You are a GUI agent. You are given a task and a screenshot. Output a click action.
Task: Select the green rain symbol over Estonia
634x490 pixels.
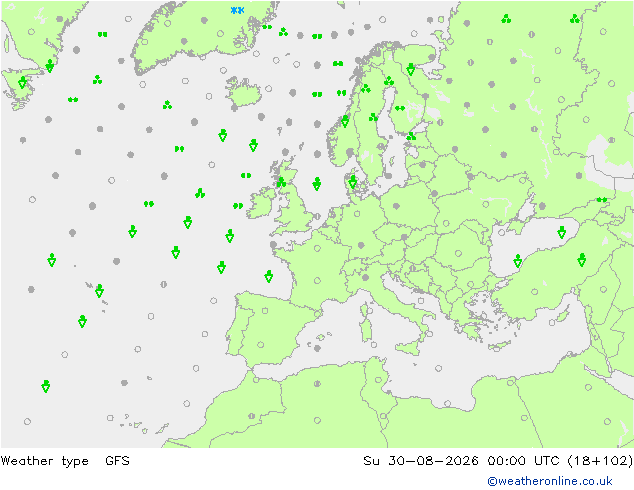click(x=411, y=136)
